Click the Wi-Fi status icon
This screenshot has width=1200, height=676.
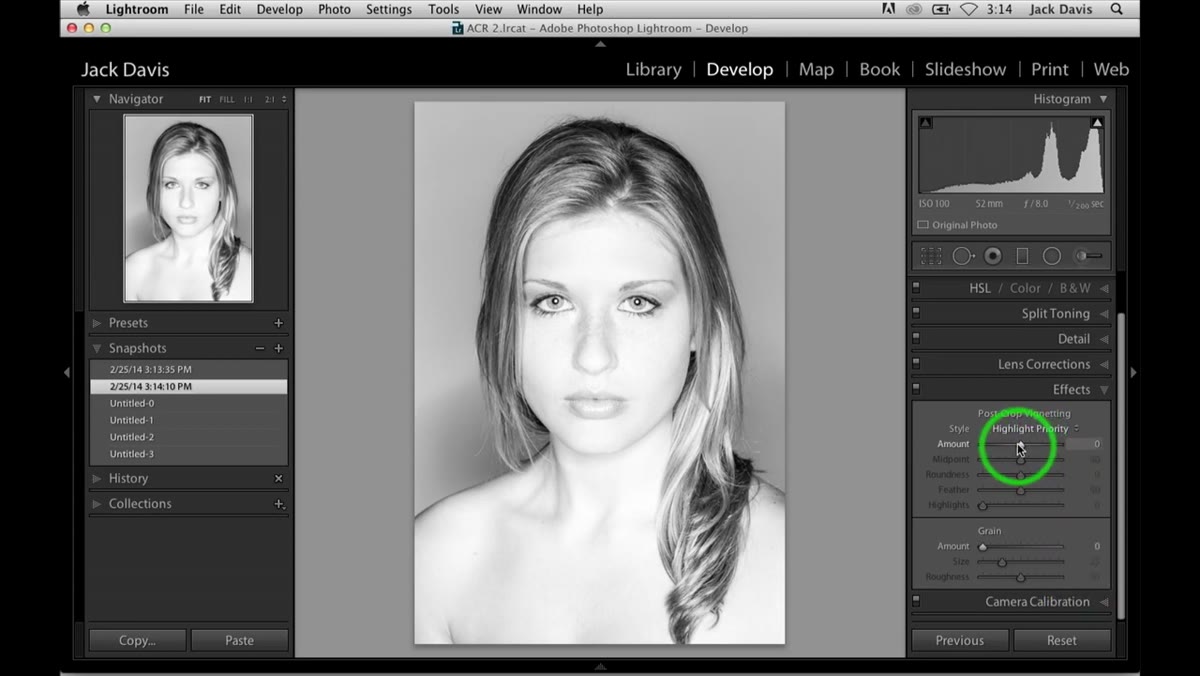pos(968,9)
